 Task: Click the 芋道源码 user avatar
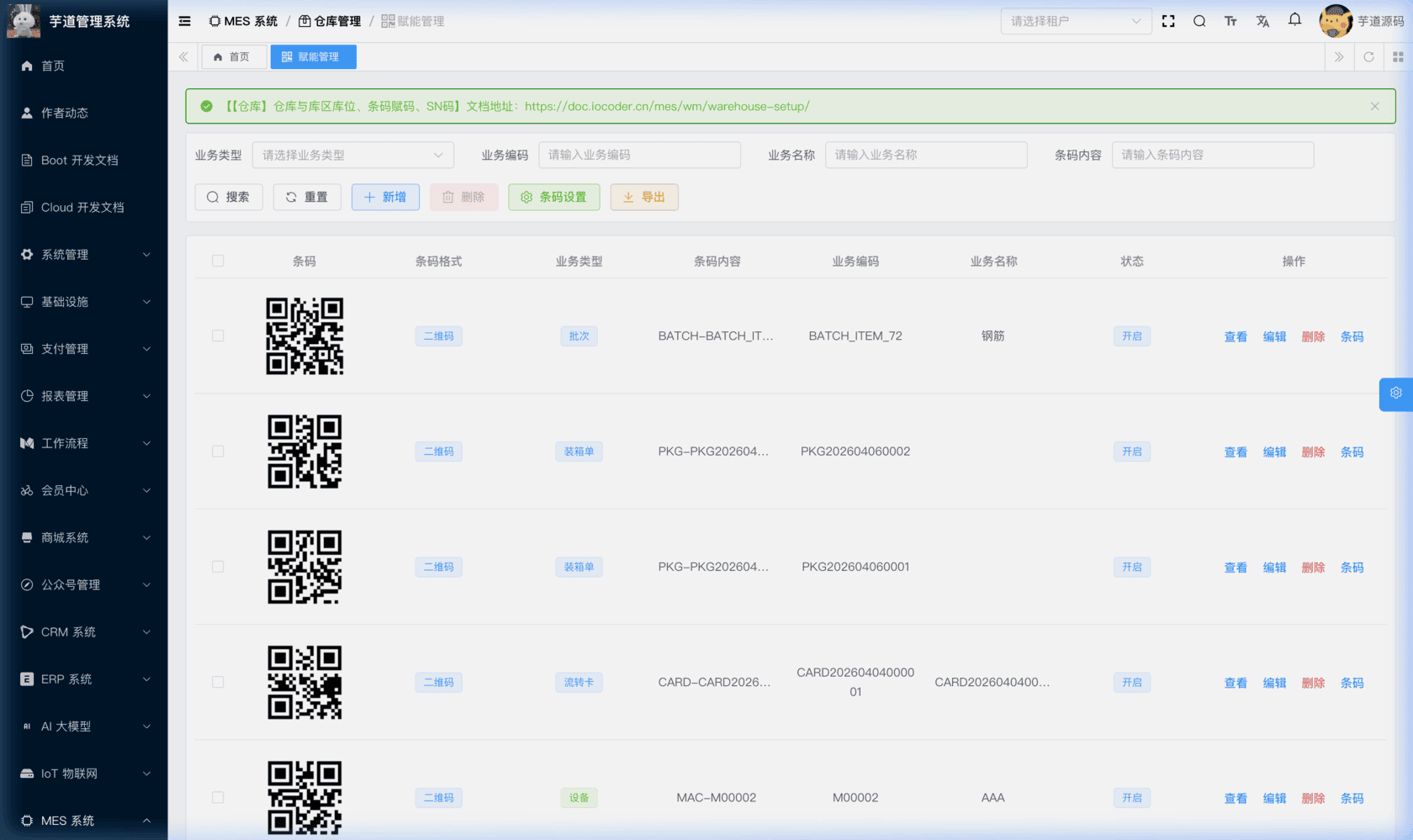tap(1337, 21)
